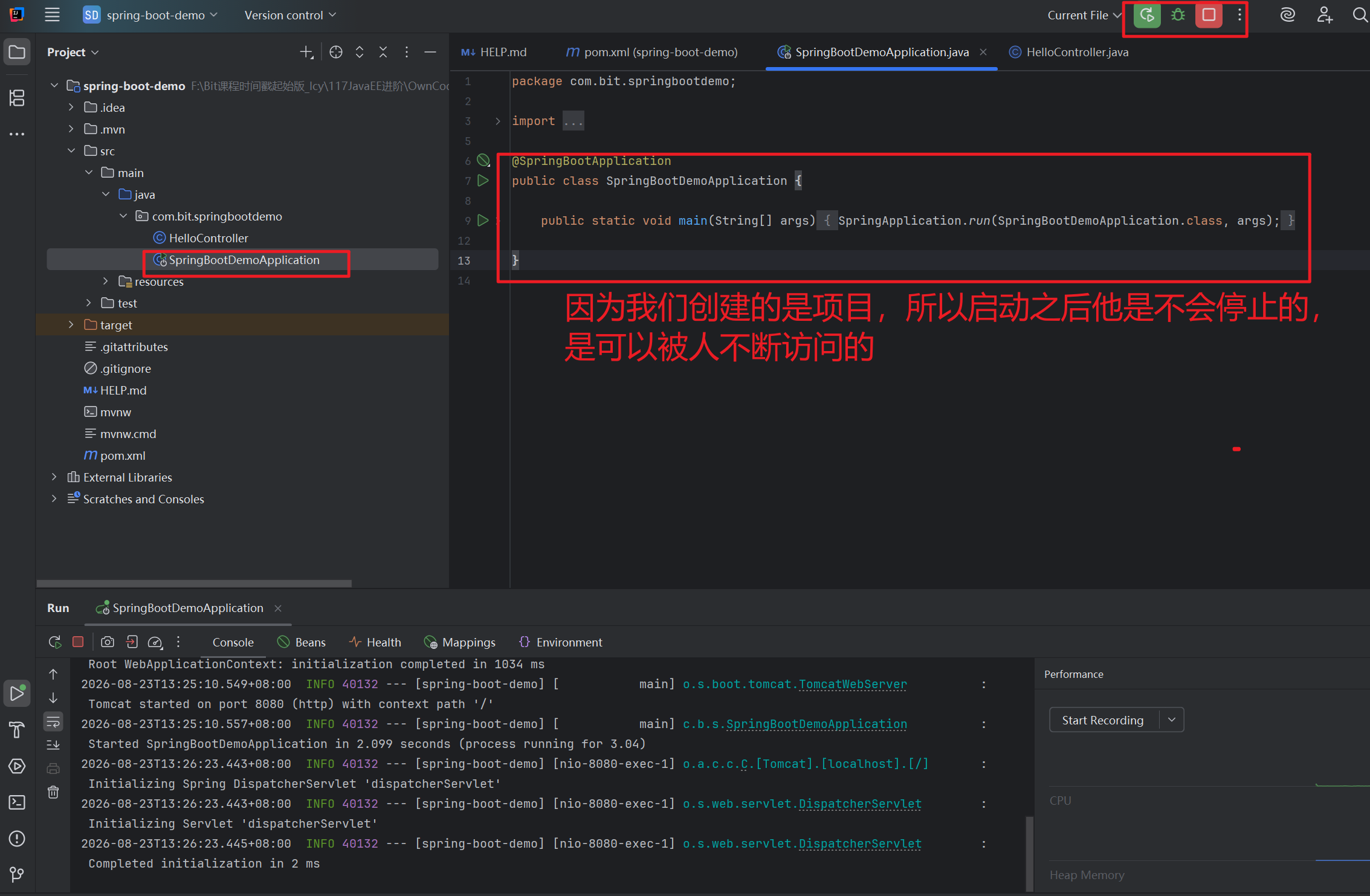Open the Health tab in Run panel
The width and height of the screenshot is (1370, 896).
pos(375,642)
